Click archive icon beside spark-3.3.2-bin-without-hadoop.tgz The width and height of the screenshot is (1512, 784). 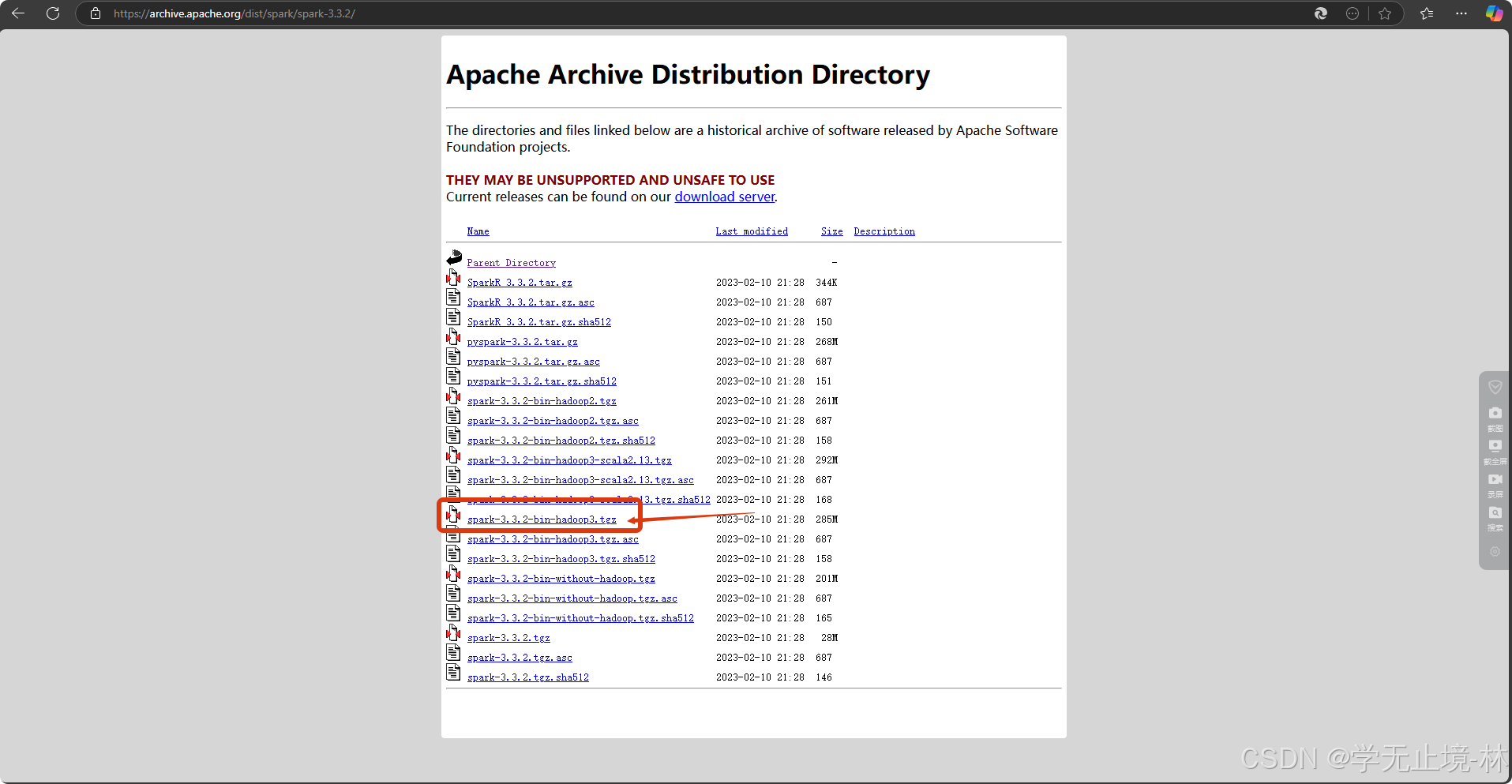(x=453, y=574)
